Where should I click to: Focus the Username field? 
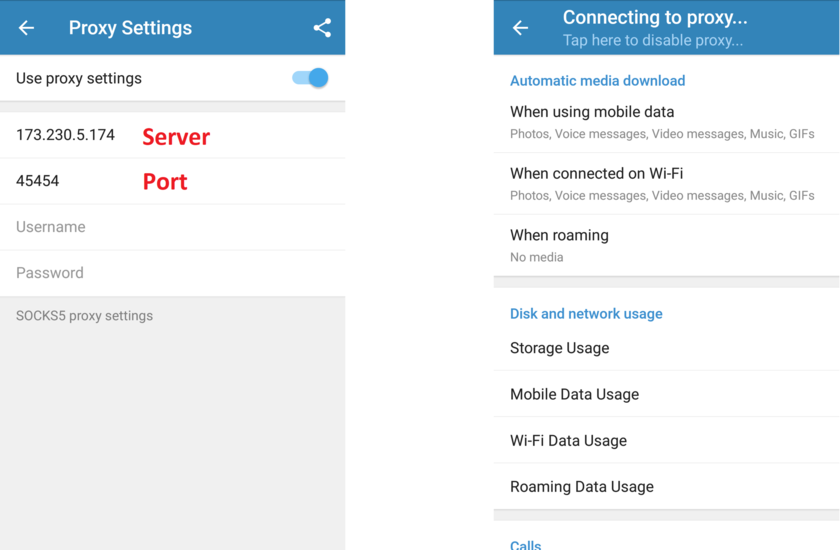[x=172, y=227]
